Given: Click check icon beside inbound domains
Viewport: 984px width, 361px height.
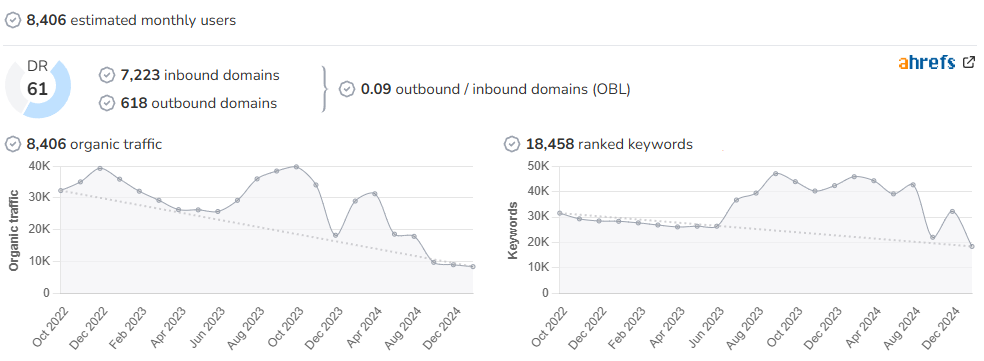Looking at the screenshot, I should (107, 75).
